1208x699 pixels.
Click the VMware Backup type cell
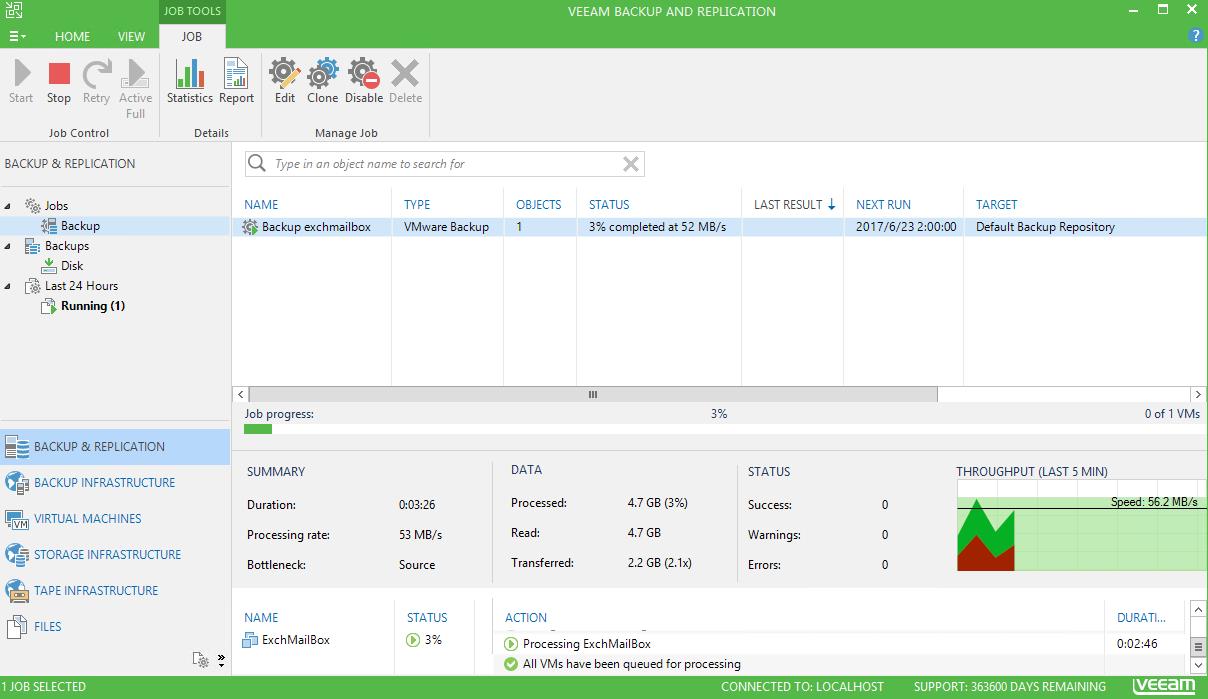(447, 227)
